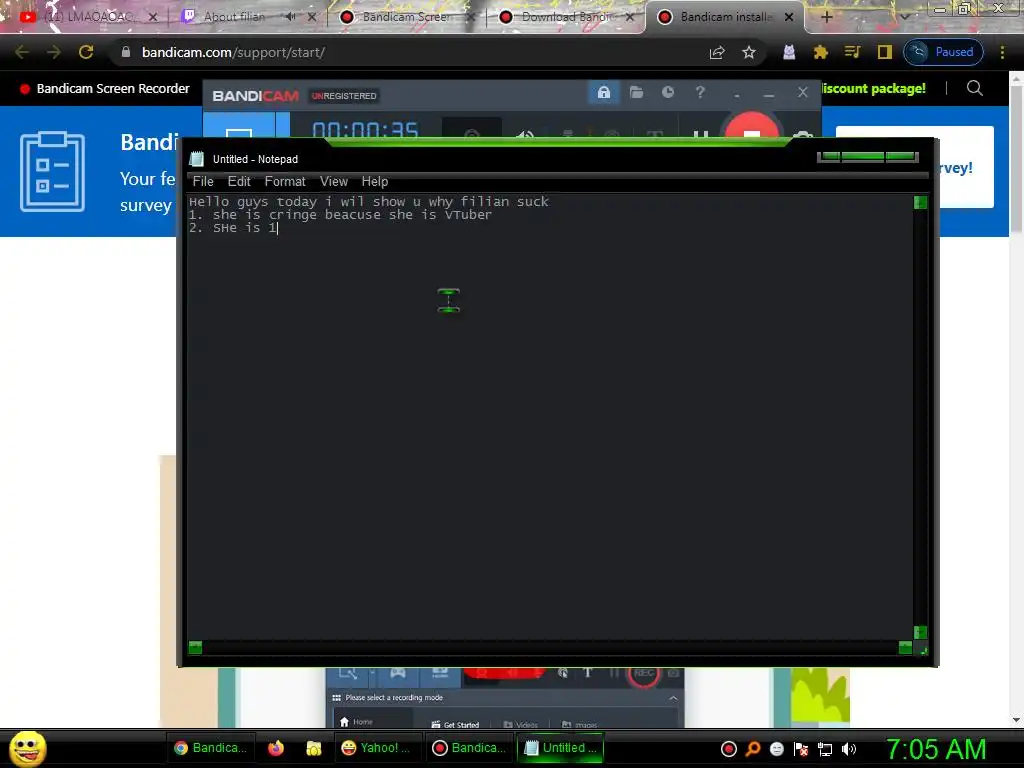Click the Bandicam record tray icon

tap(729, 749)
